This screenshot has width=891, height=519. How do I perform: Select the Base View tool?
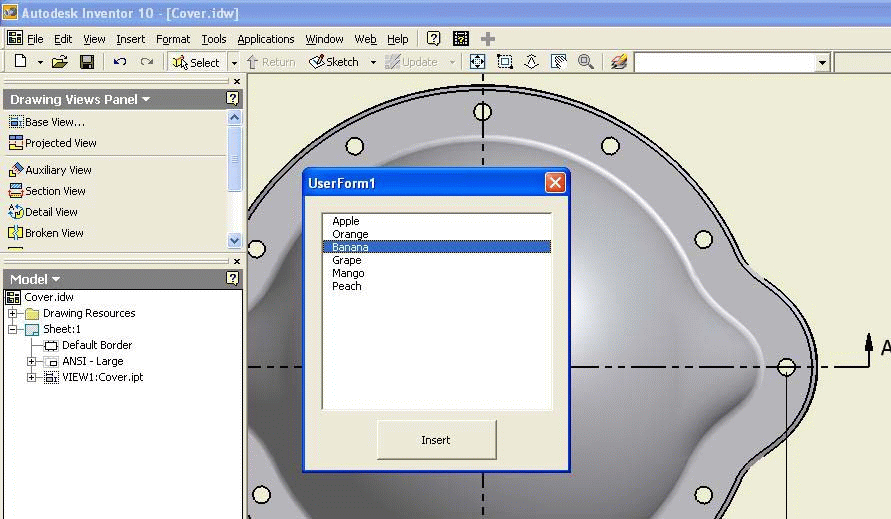[47, 122]
